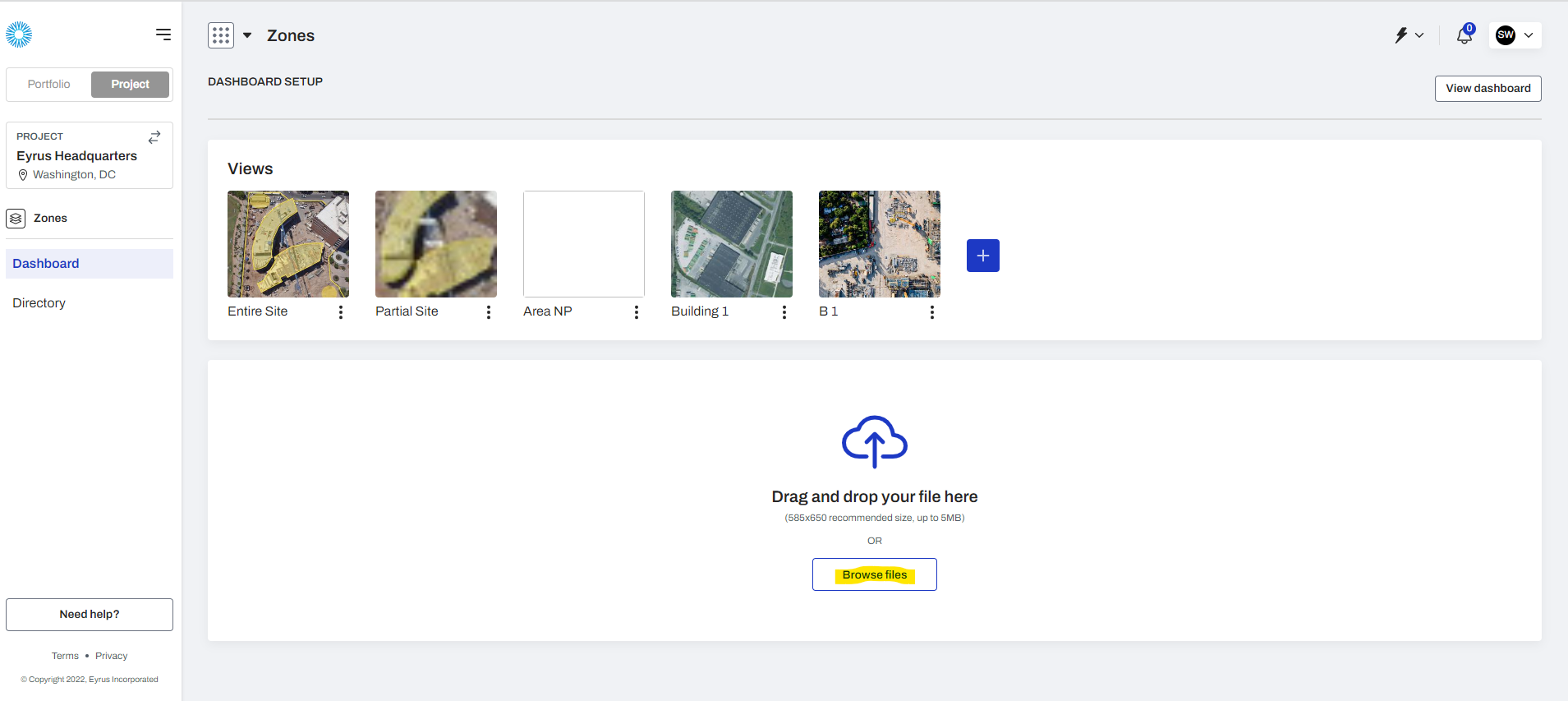Image resolution: width=1568 pixels, height=701 pixels.
Task: Open the SW user account menu
Action: pyautogui.click(x=1515, y=35)
